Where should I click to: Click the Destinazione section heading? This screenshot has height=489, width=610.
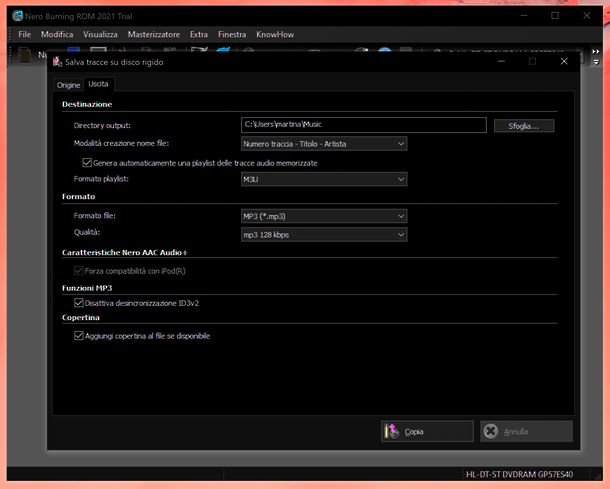[x=87, y=104]
